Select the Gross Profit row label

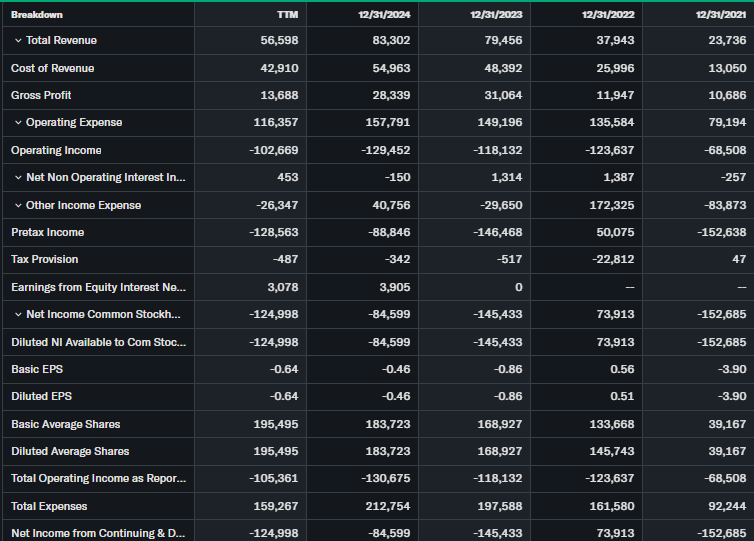point(41,95)
